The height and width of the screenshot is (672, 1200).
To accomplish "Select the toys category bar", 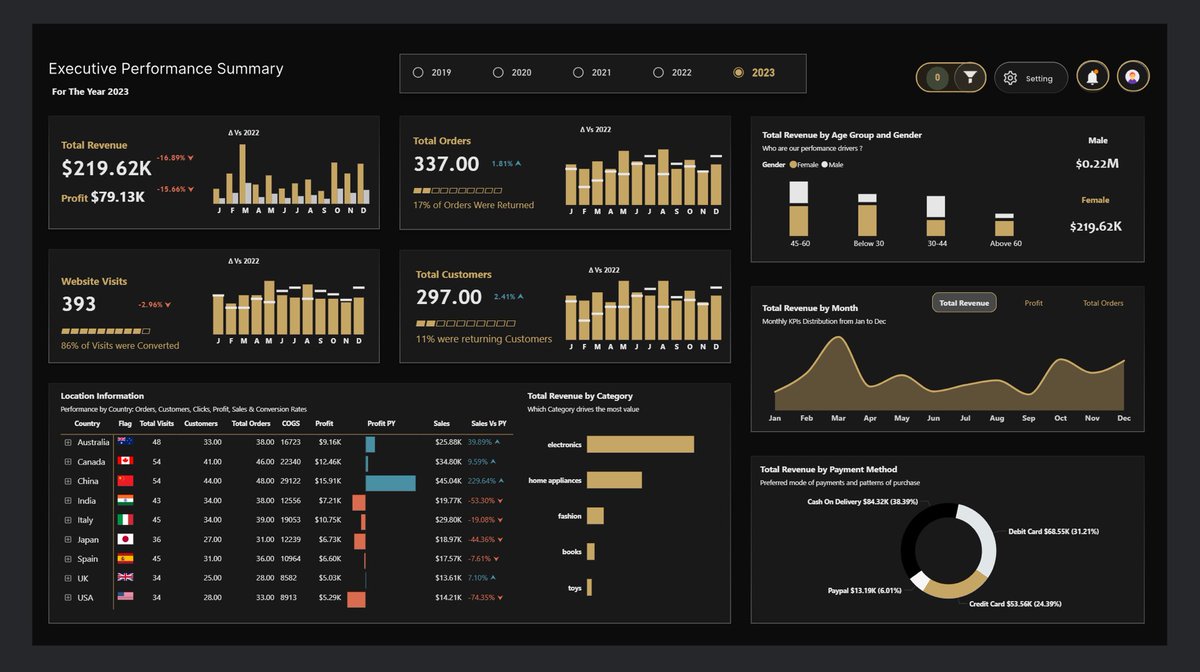I will click(589, 588).
